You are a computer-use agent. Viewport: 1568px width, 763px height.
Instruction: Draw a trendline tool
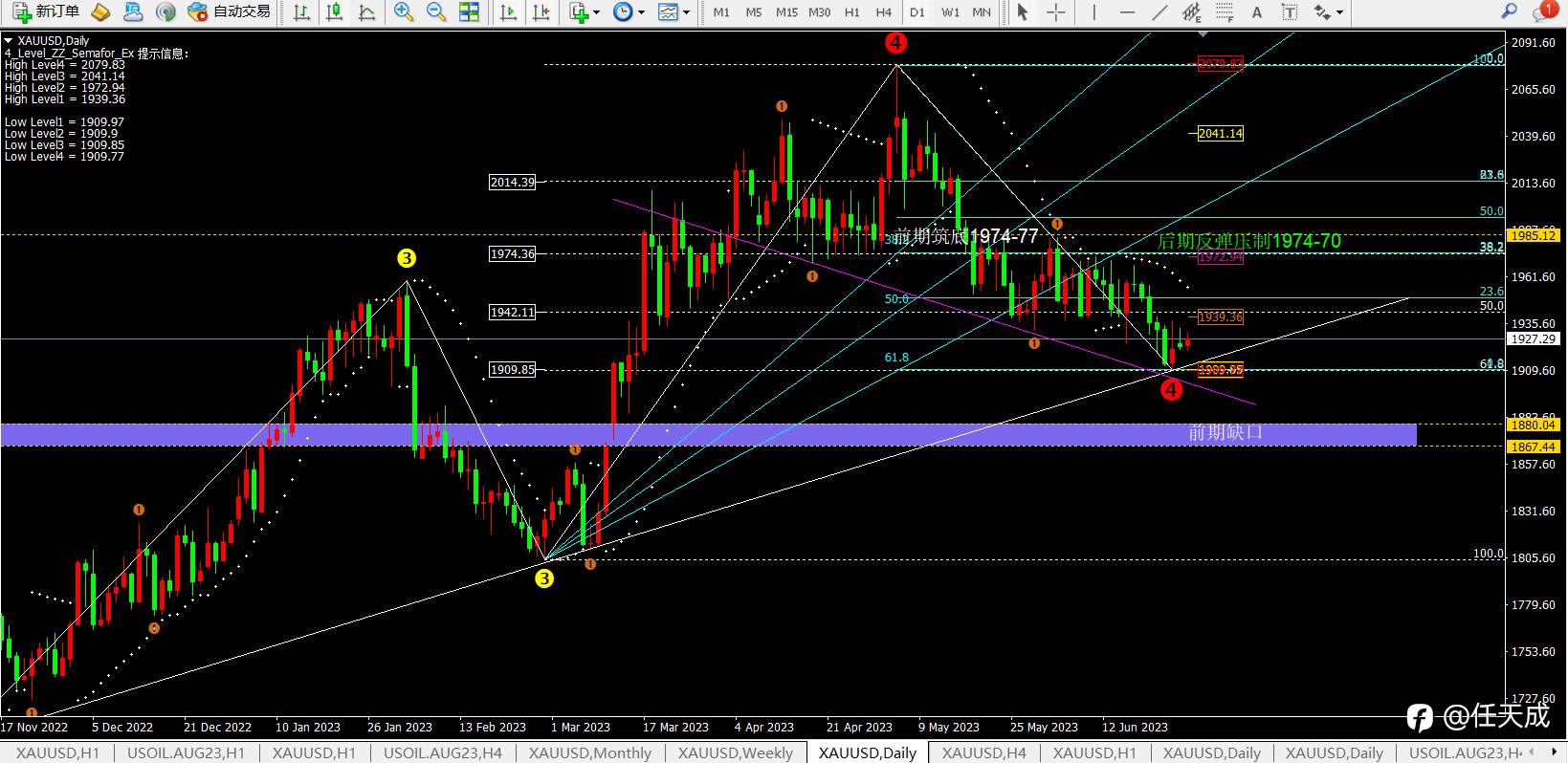coord(1159,11)
